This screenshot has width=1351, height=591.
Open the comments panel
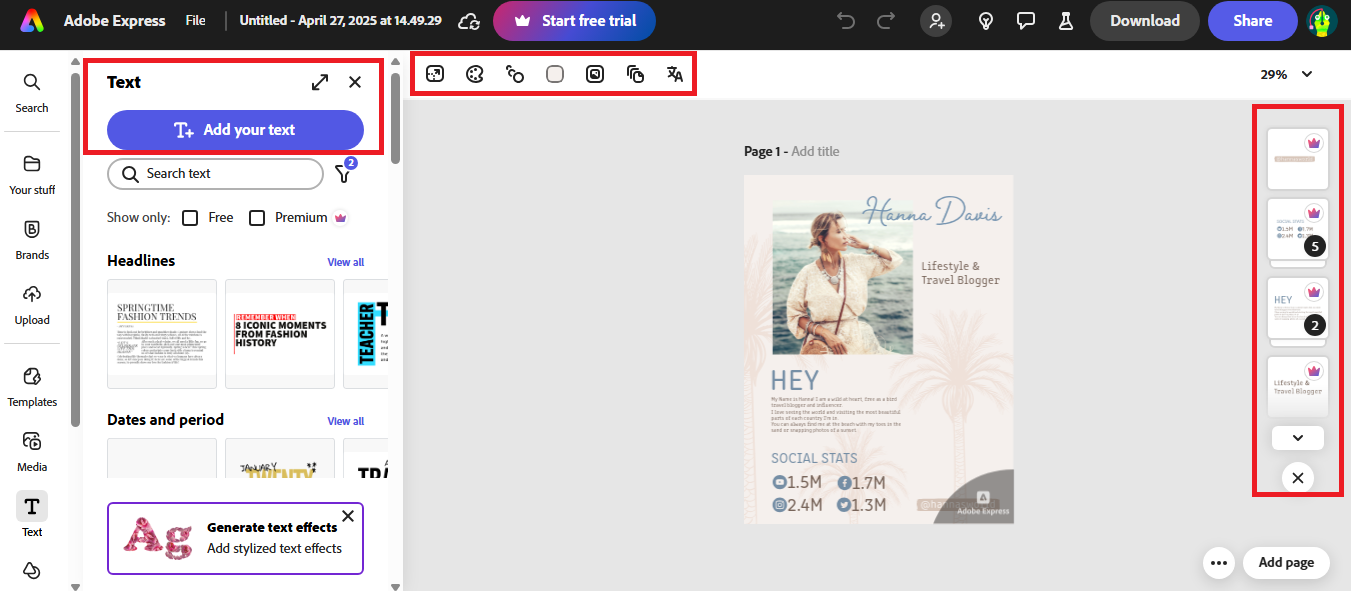pos(1025,20)
